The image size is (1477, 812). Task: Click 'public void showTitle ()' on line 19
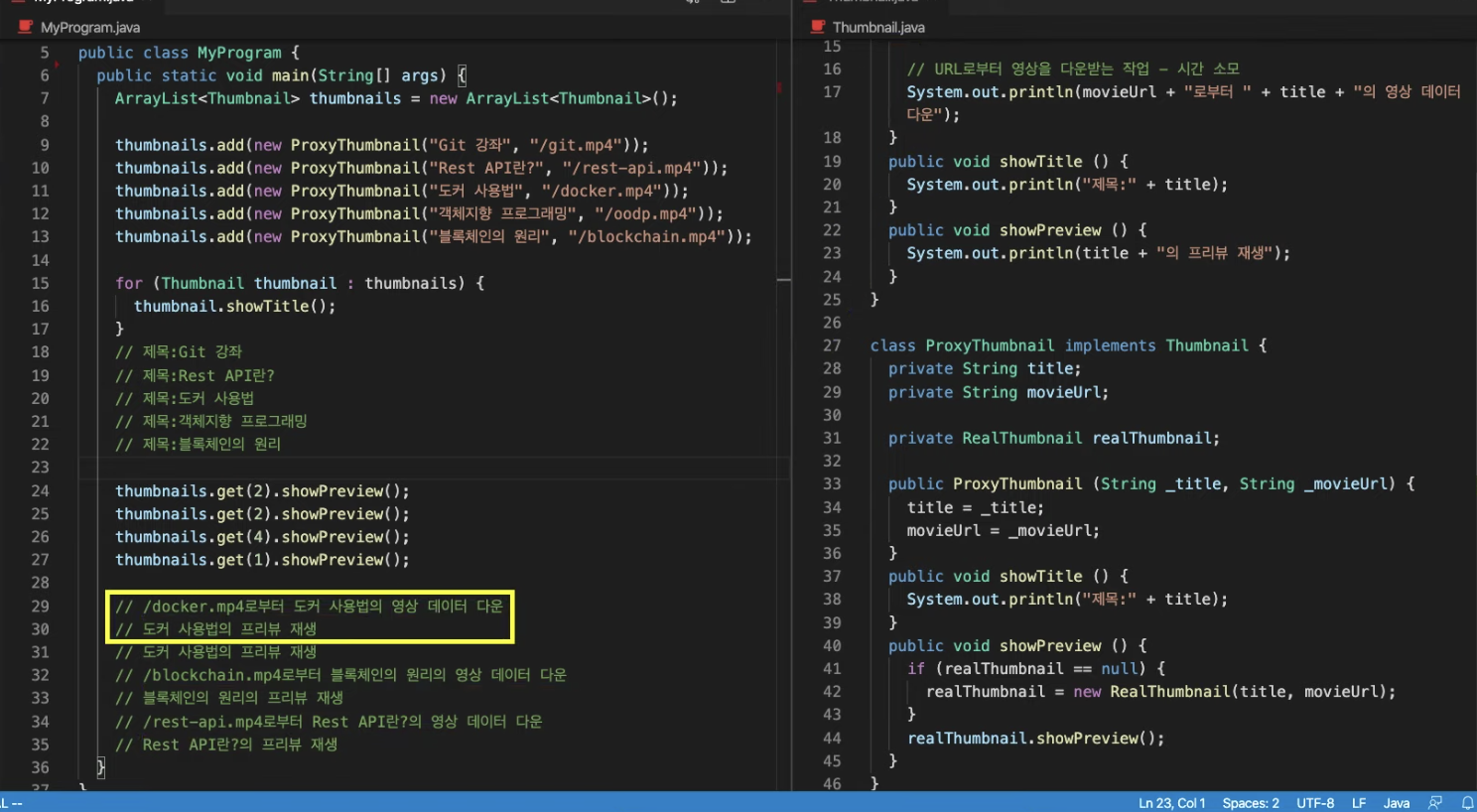[x=1008, y=161]
